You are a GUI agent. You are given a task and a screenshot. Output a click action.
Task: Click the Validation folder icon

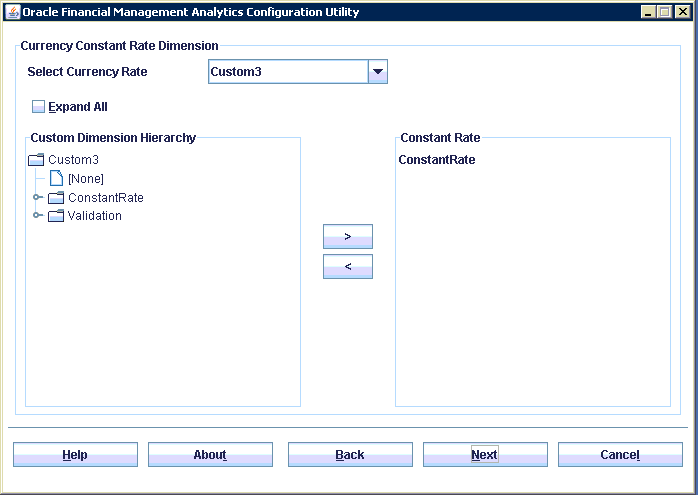[56, 215]
